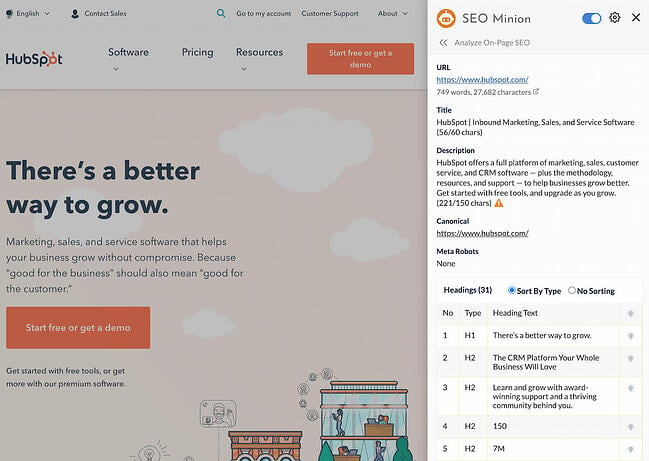Open the Pricing menu item
The width and height of the screenshot is (649, 461).
point(197,53)
